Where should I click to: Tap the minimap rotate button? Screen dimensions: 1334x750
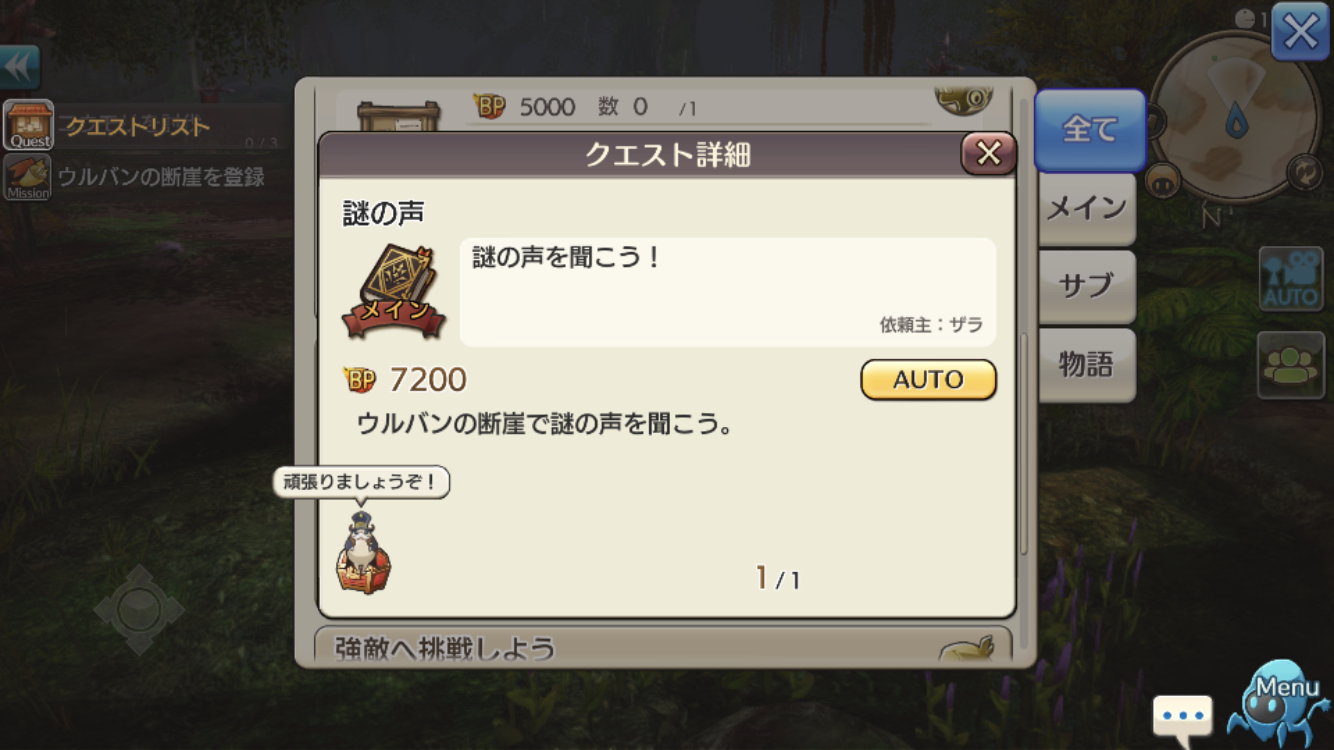1304,173
